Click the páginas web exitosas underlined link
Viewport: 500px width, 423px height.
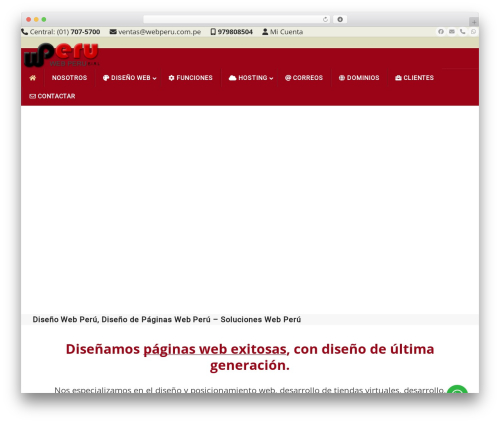[x=215, y=349]
